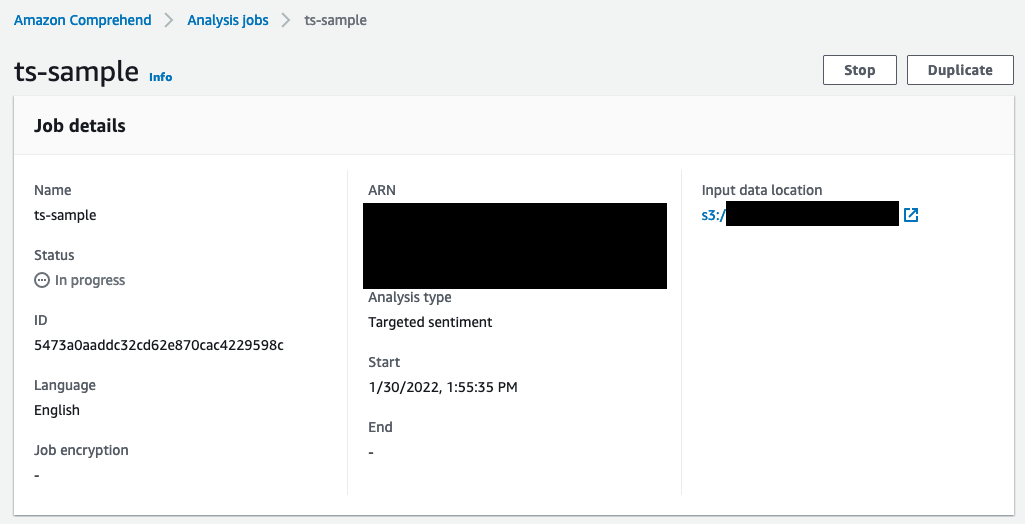
Task: Navigate to Analysis jobs breadcrumb
Action: pos(228,20)
